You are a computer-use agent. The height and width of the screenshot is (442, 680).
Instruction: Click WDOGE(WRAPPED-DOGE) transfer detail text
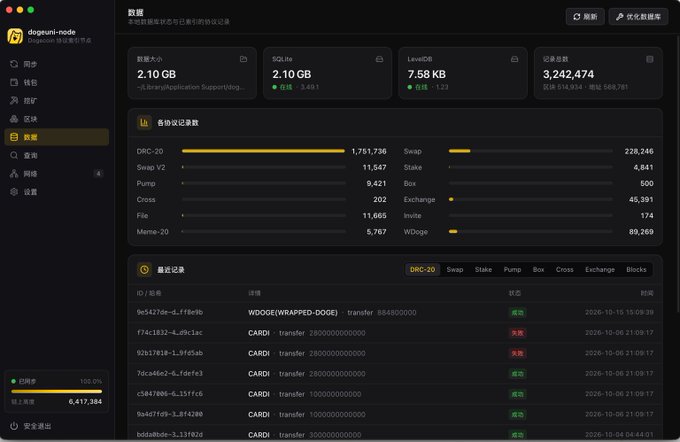pos(332,312)
